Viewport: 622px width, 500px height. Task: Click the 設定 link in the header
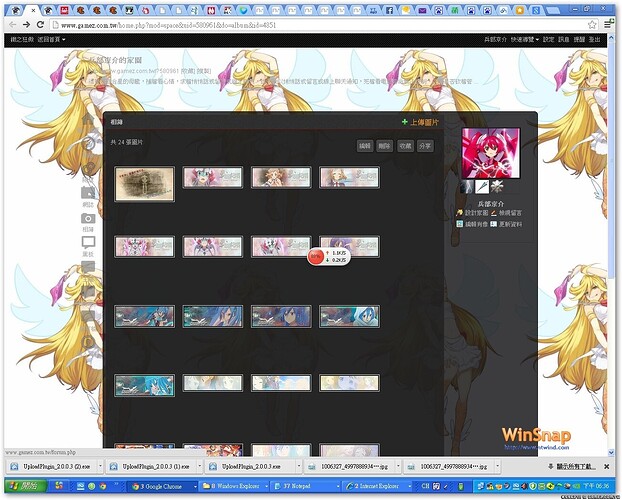pos(548,39)
